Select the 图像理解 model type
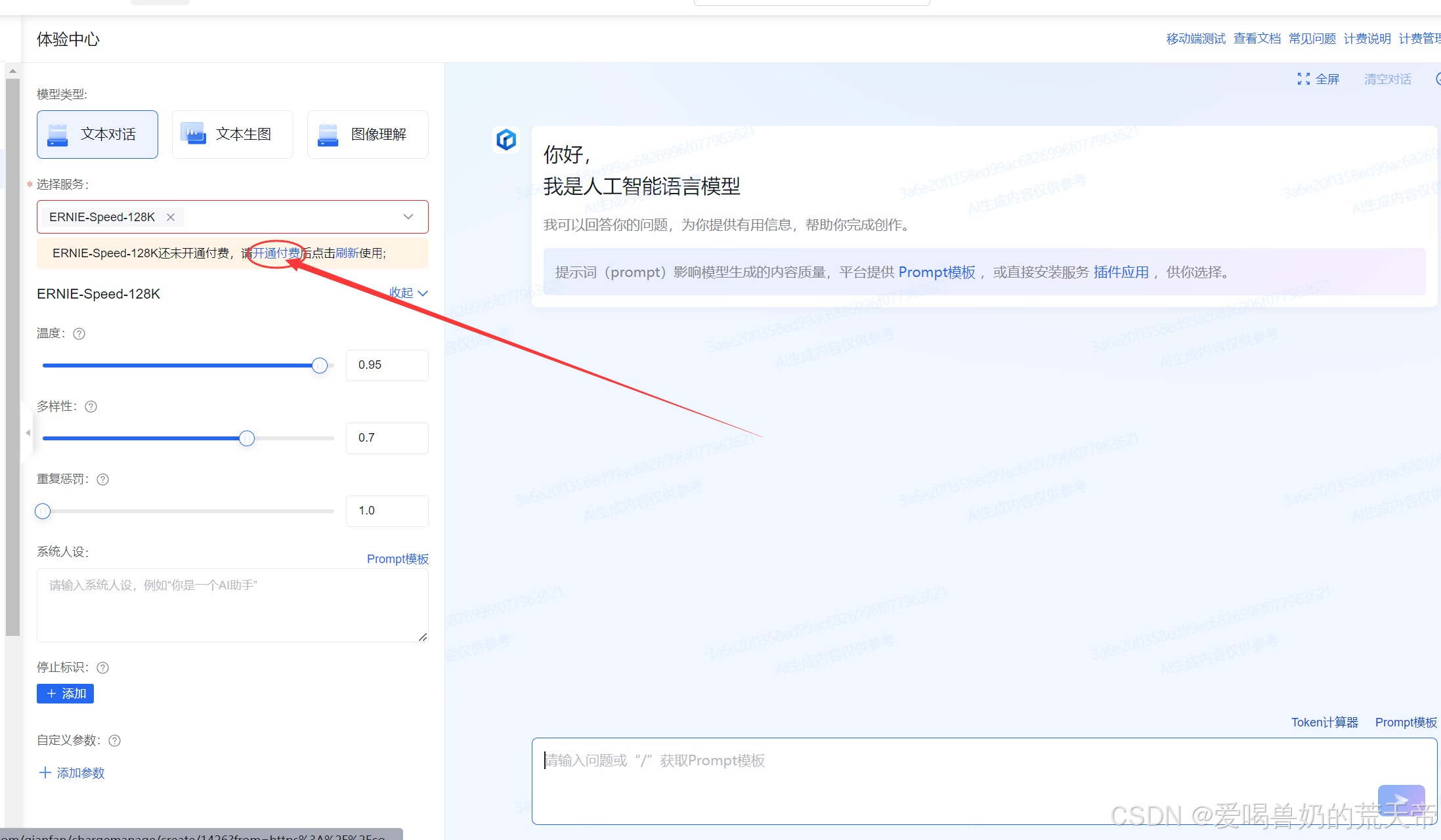Screen dimensions: 1441x840 [x=368, y=135]
